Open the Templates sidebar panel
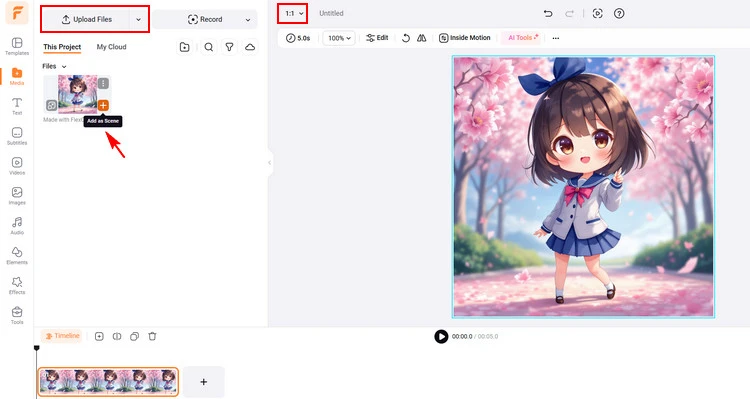This screenshot has height=399, width=750. click(x=17, y=46)
